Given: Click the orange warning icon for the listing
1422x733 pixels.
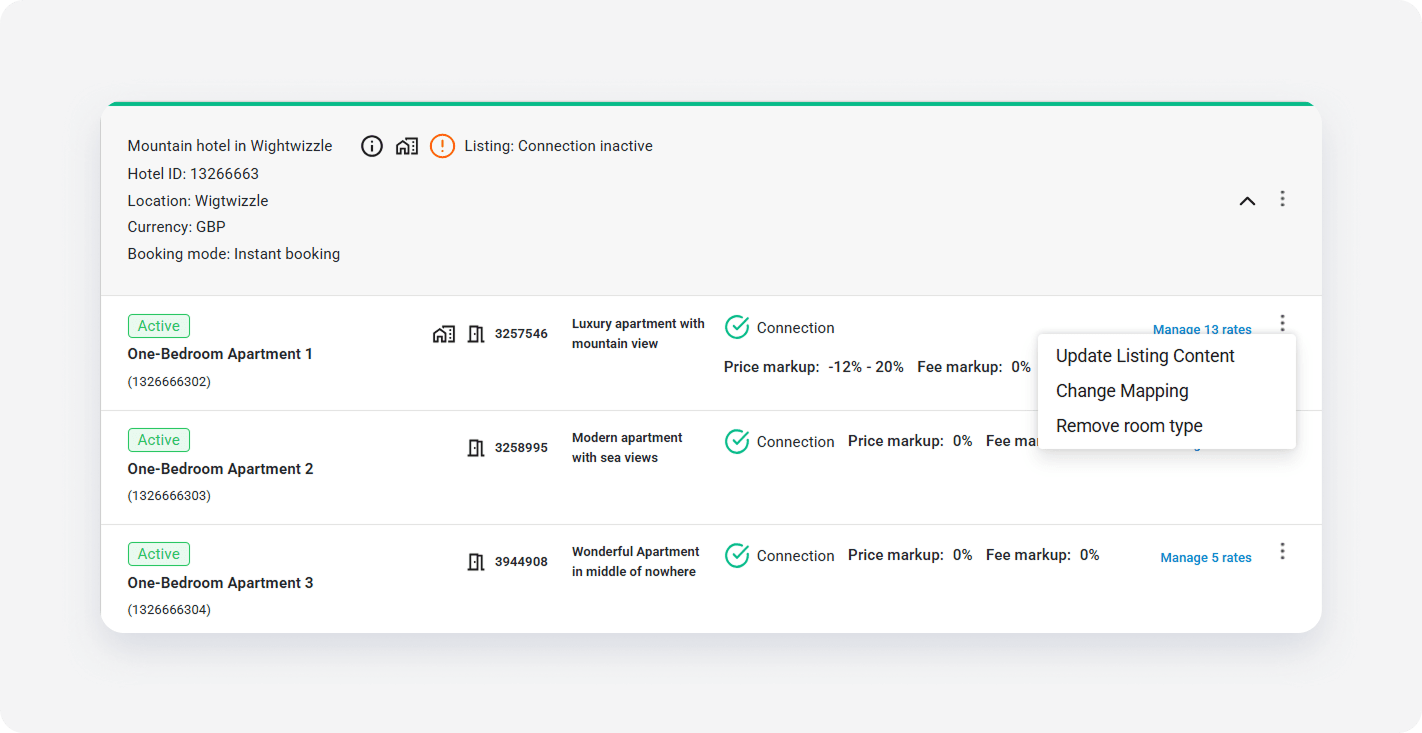Looking at the screenshot, I should [x=442, y=146].
